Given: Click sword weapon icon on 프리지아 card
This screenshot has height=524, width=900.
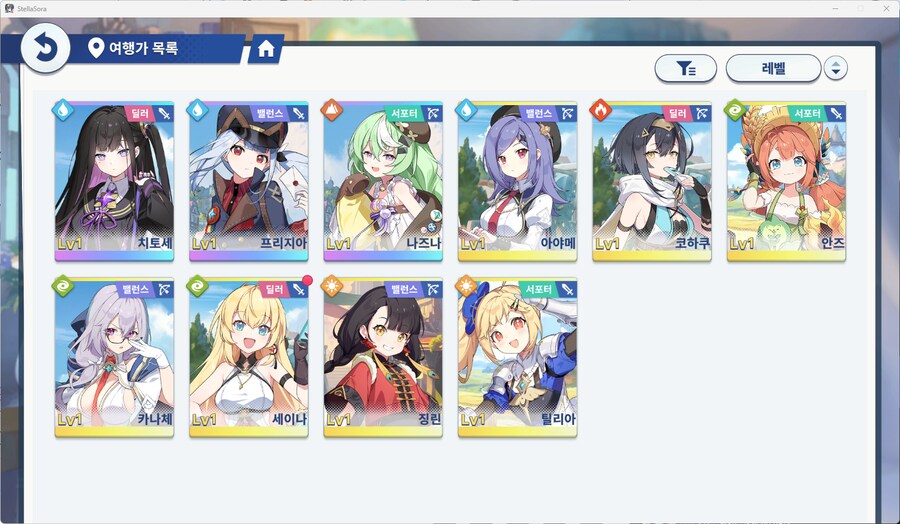Looking at the screenshot, I should pyautogui.click(x=298, y=114).
